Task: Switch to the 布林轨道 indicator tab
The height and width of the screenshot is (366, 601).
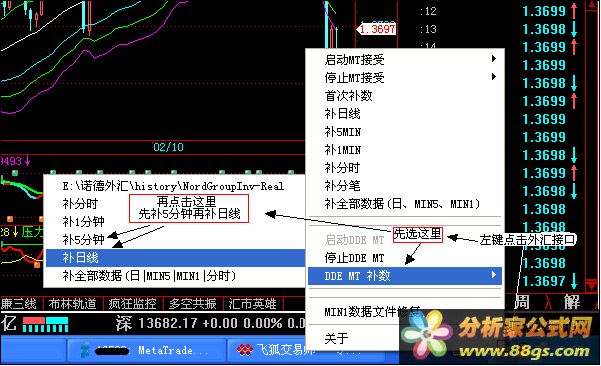Action: [x=73, y=304]
